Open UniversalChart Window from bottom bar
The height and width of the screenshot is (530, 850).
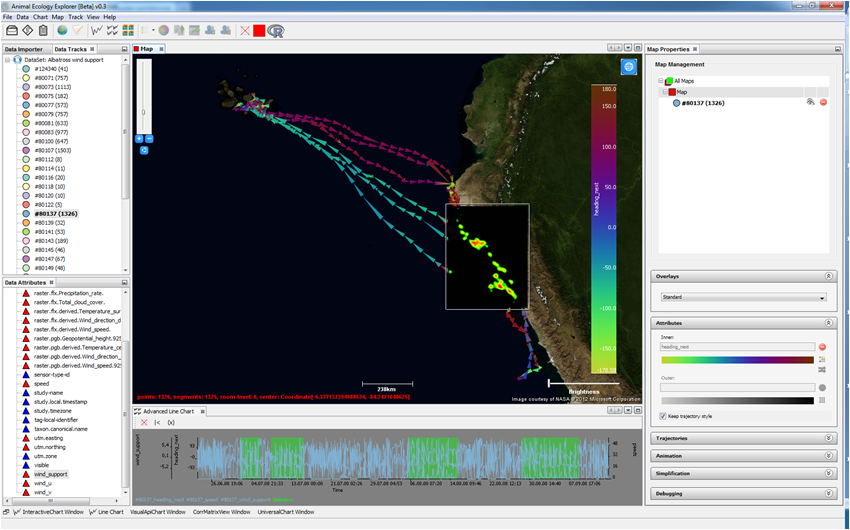286,512
